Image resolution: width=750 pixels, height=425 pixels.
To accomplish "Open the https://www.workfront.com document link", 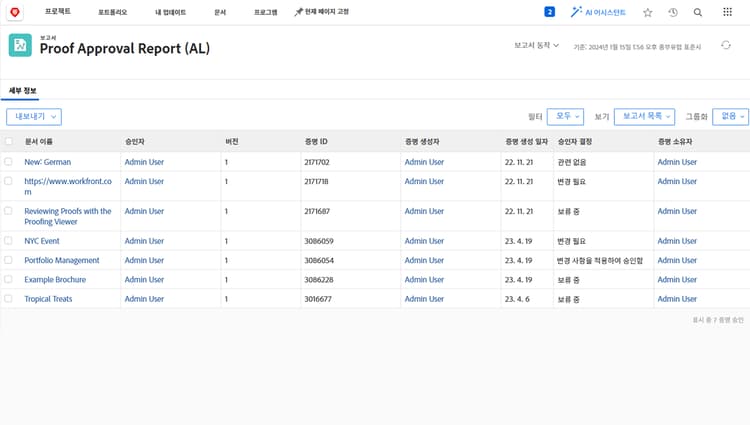I will [68, 186].
